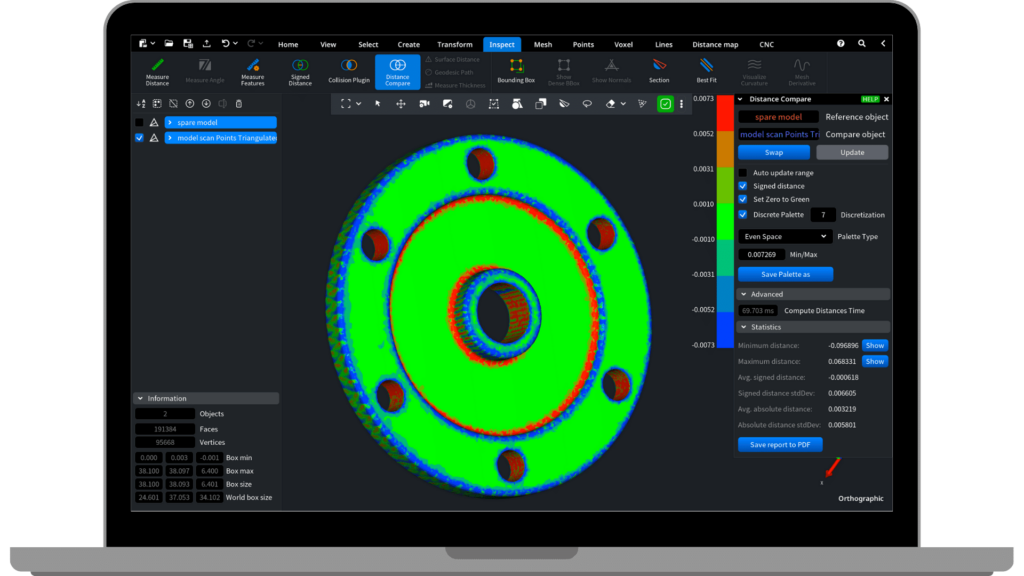Run the Best Fit tool
The height and width of the screenshot is (576, 1024).
tap(706, 70)
